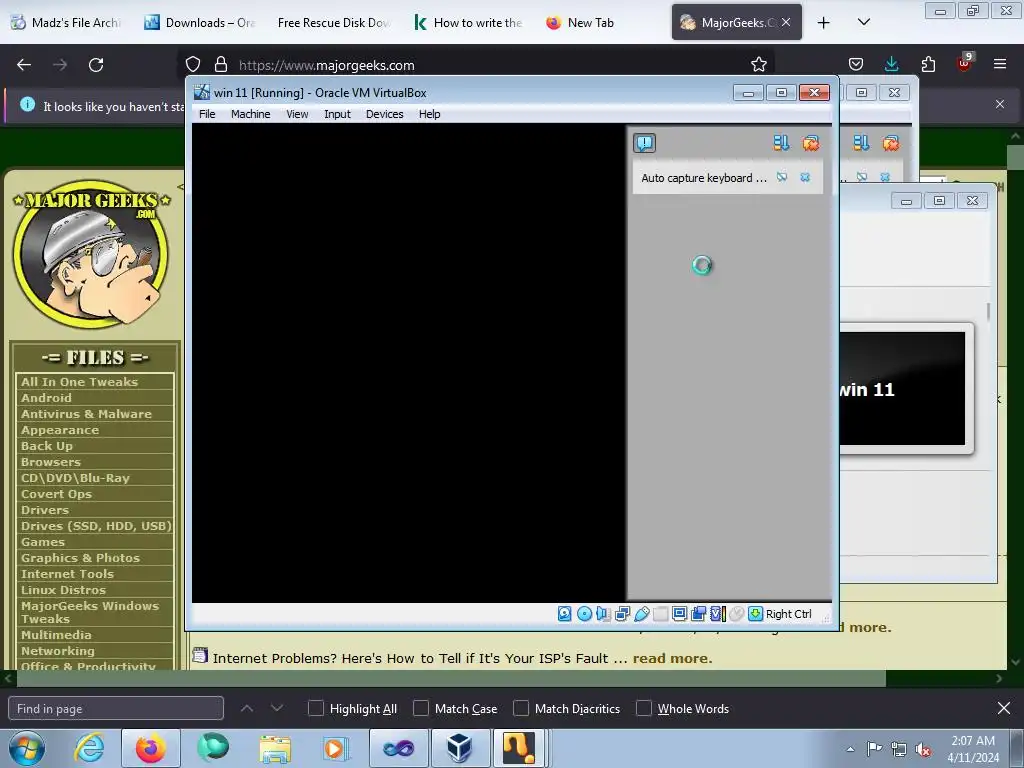Go back with the Firefox back arrow
1024x768 pixels.
pos(24,65)
